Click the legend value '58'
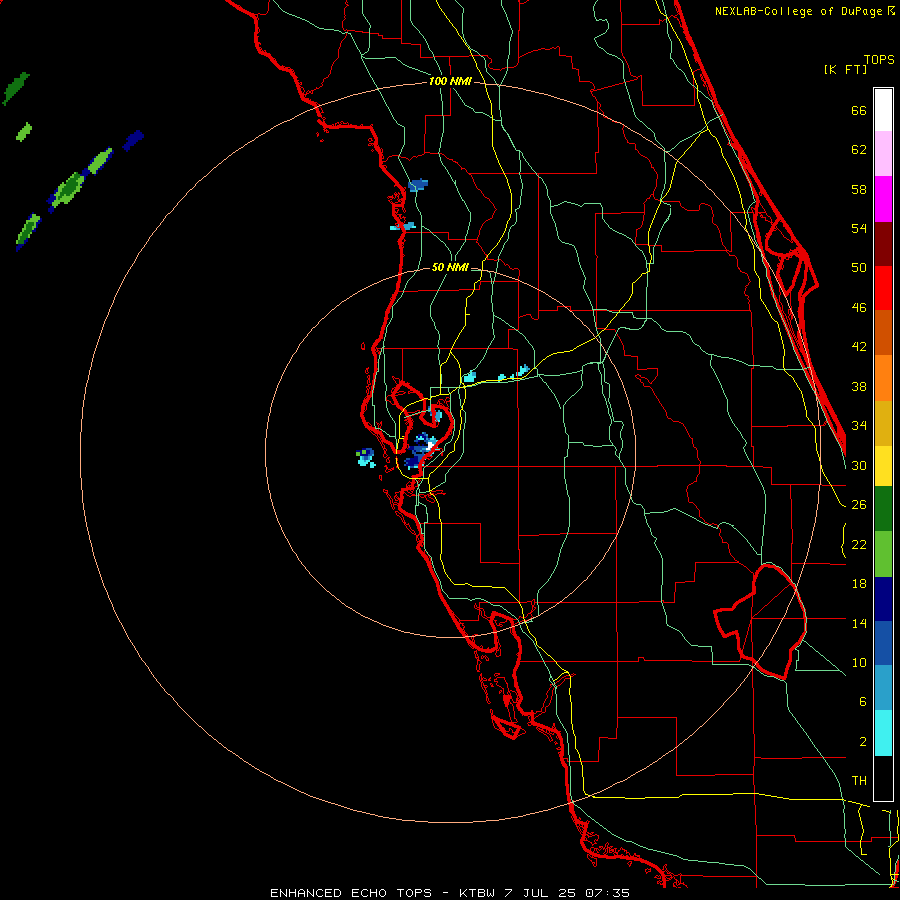Screen dimensions: 900x900 859,189
